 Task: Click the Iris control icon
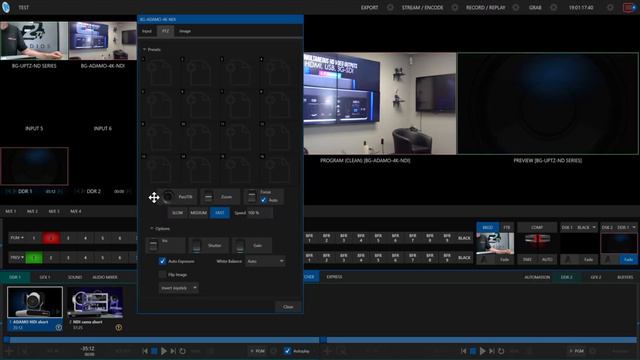click(x=153, y=246)
